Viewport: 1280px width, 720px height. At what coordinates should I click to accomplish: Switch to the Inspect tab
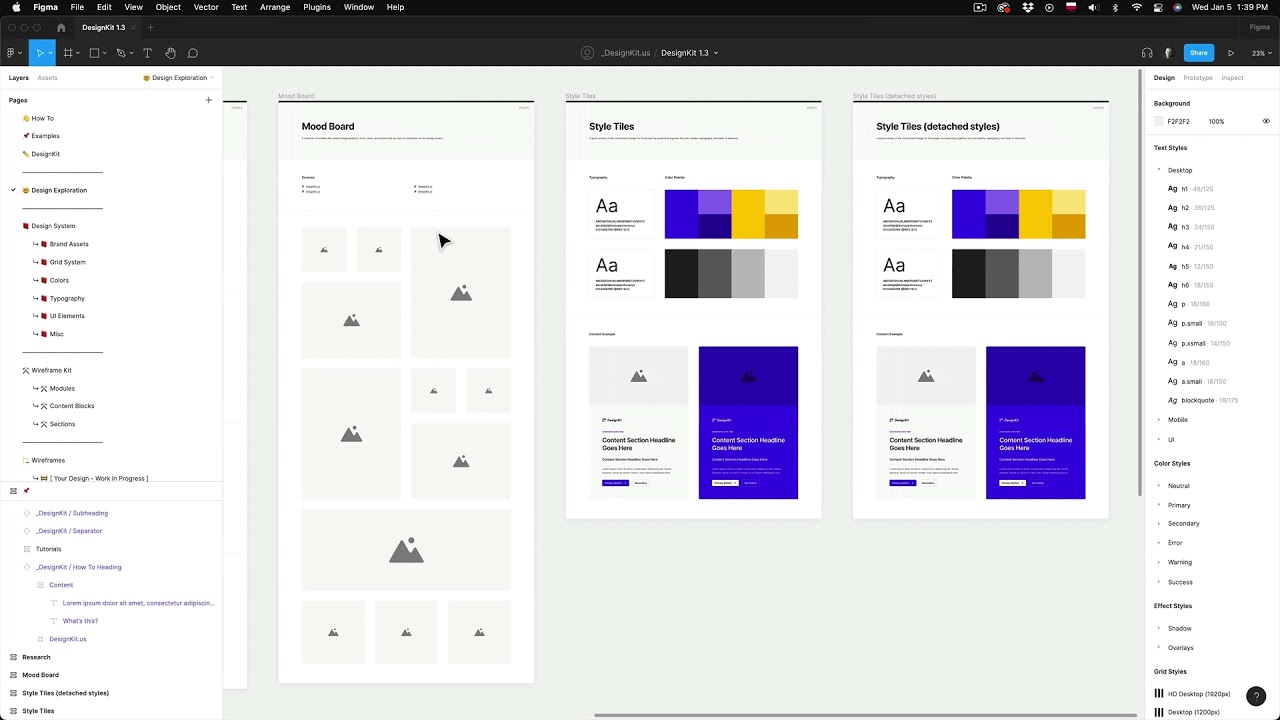click(1232, 78)
